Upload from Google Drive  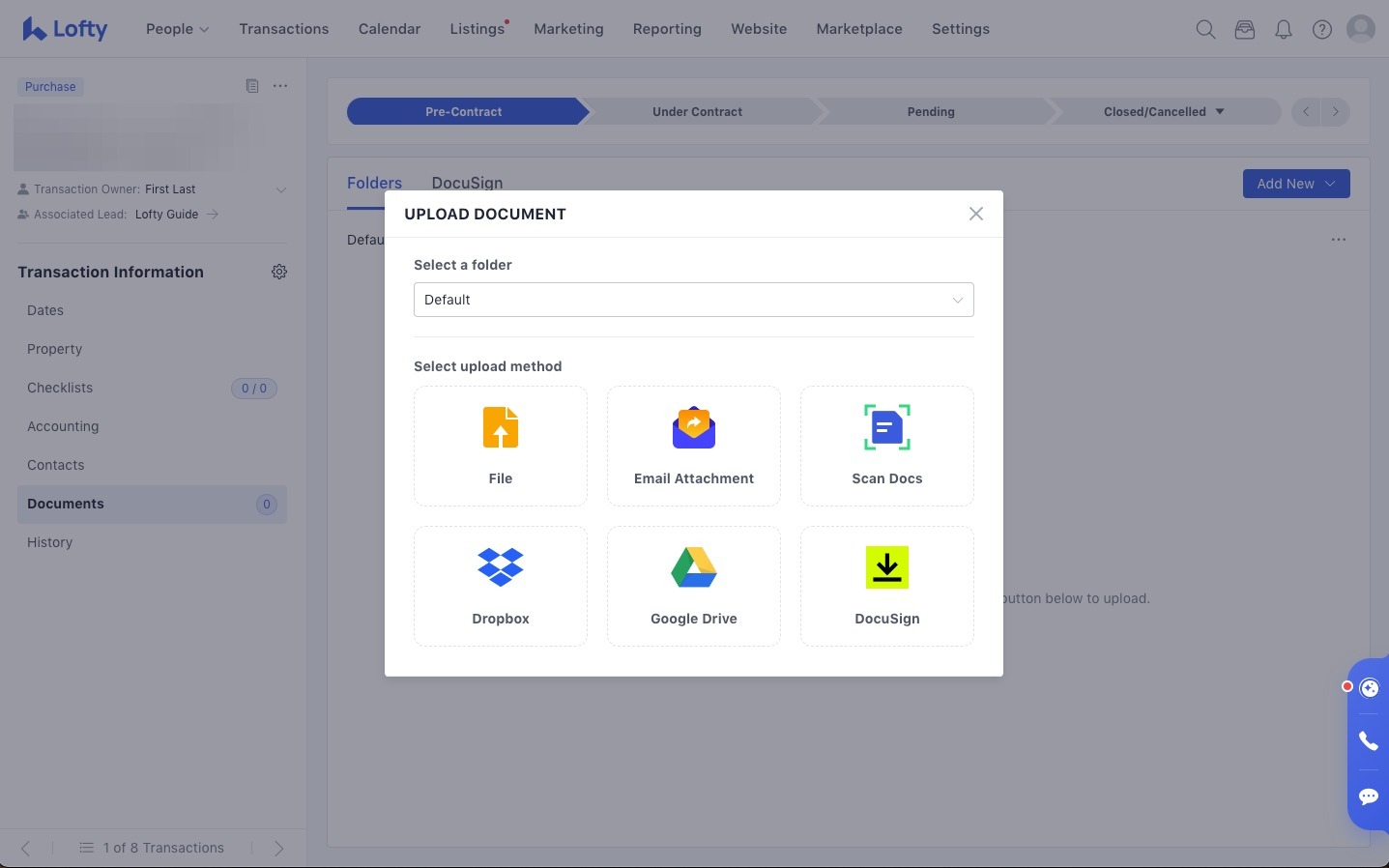coord(694,586)
